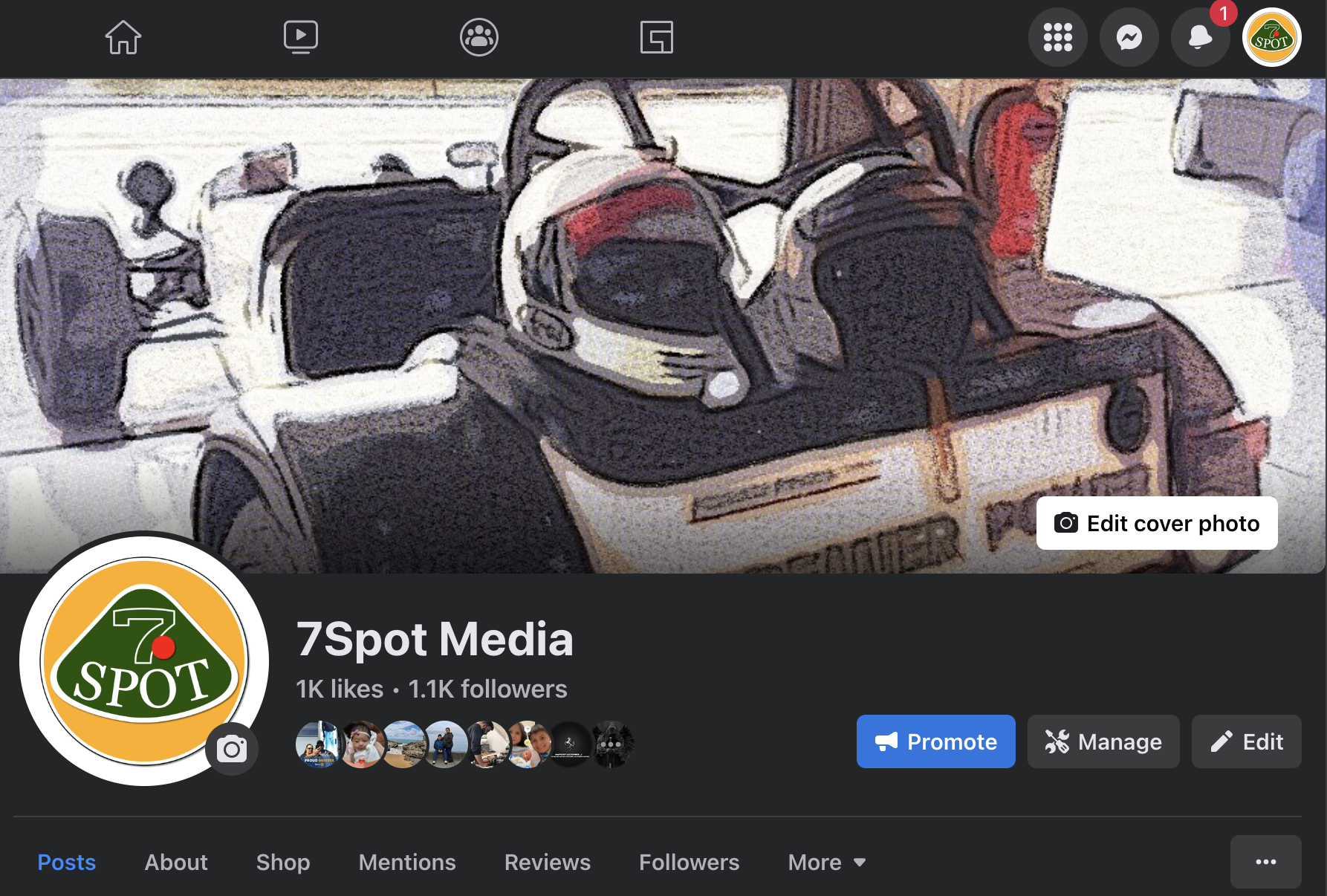Open the Messenger chat icon

pyautogui.click(x=1129, y=37)
